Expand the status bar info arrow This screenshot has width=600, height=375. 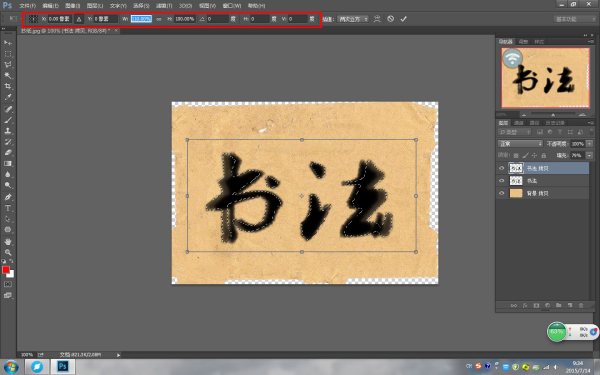click(x=119, y=355)
